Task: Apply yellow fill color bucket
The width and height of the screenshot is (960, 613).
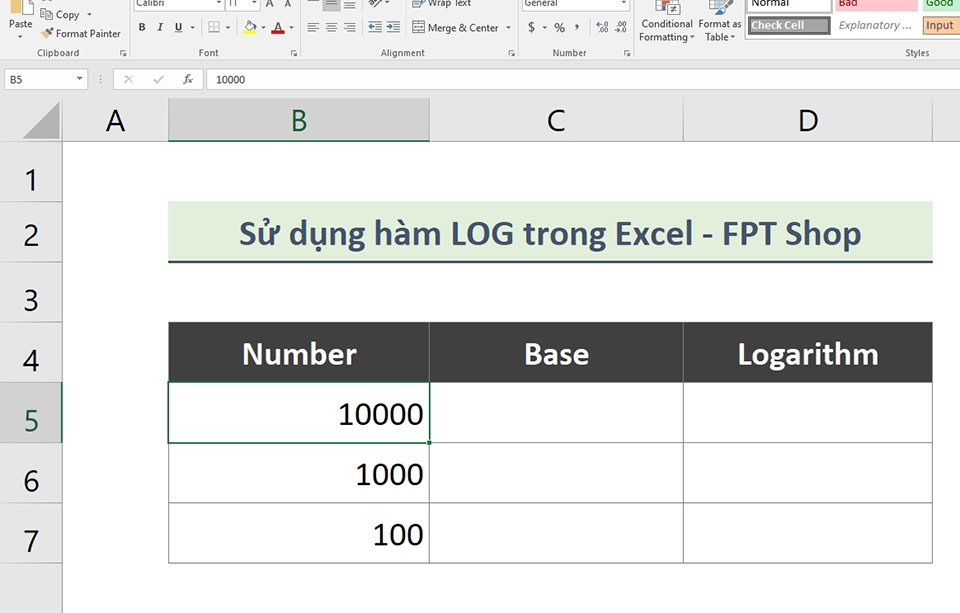Action: [250, 28]
